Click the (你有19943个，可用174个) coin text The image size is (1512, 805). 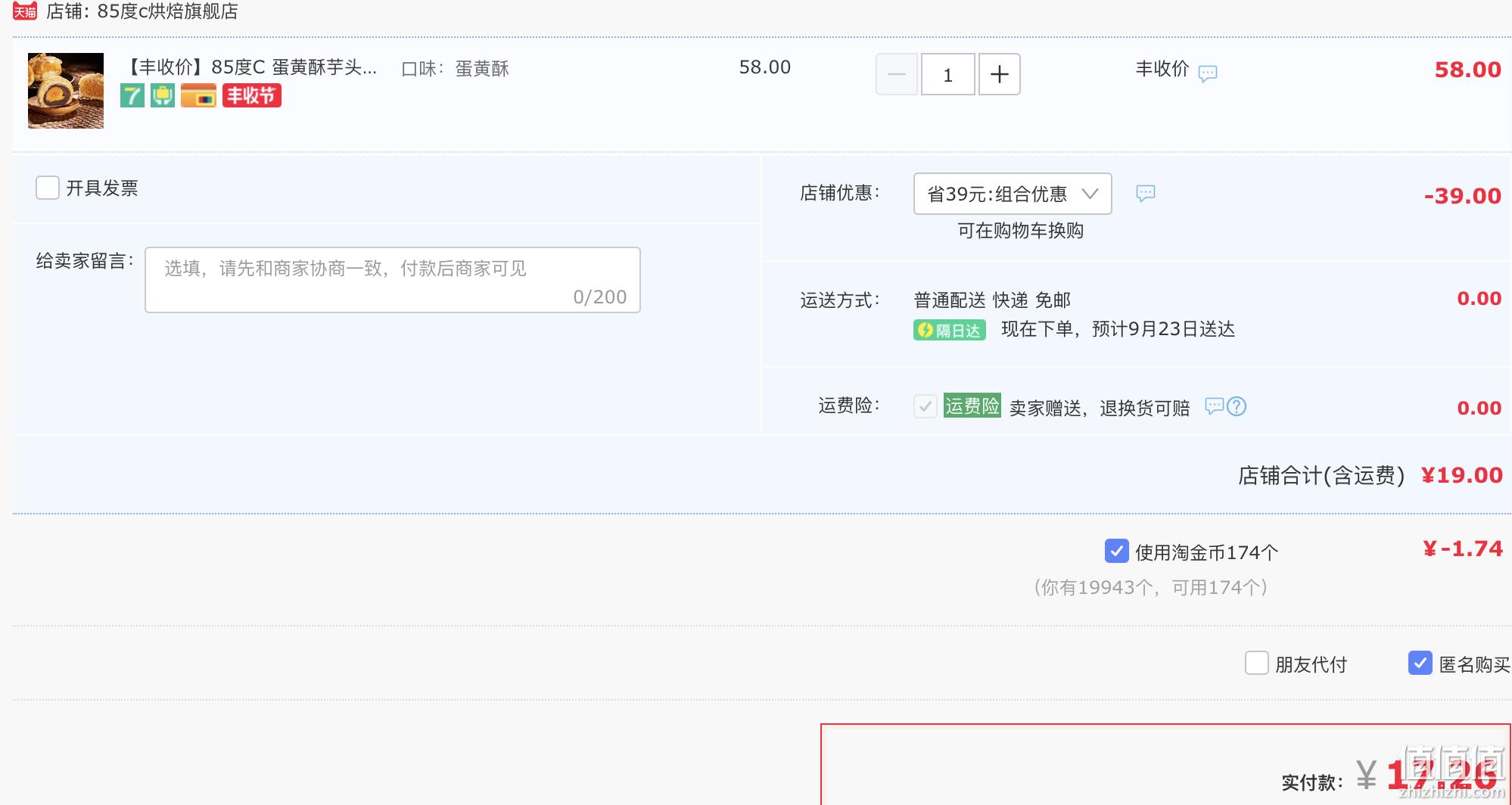point(1150,588)
